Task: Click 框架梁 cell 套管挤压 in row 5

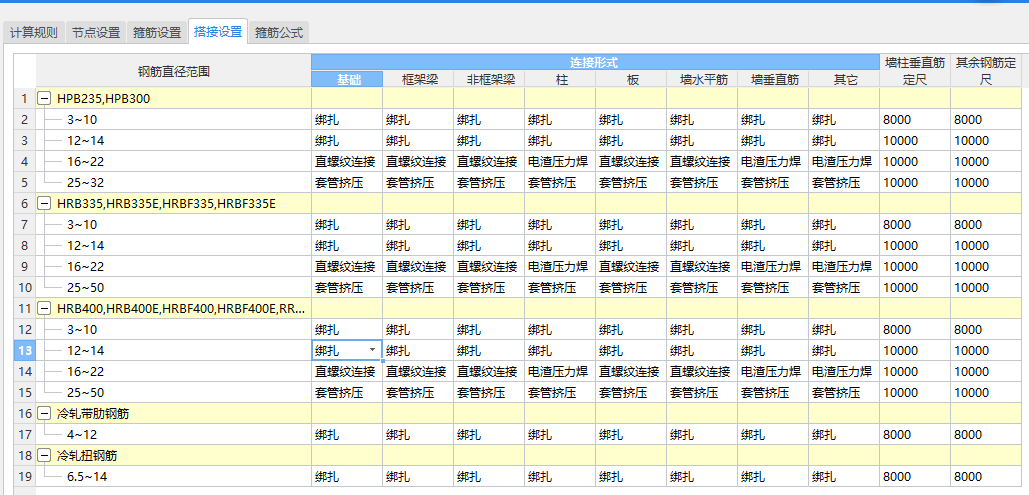Action: tap(418, 183)
